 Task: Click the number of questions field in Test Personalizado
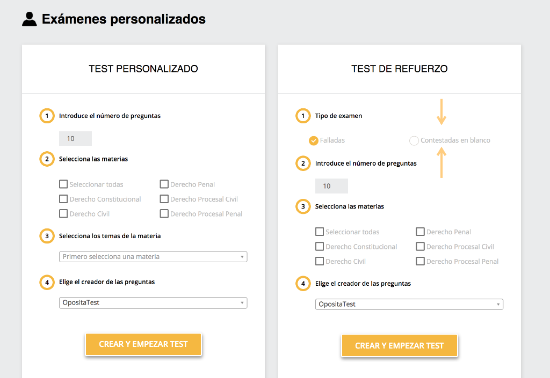coord(75,139)
